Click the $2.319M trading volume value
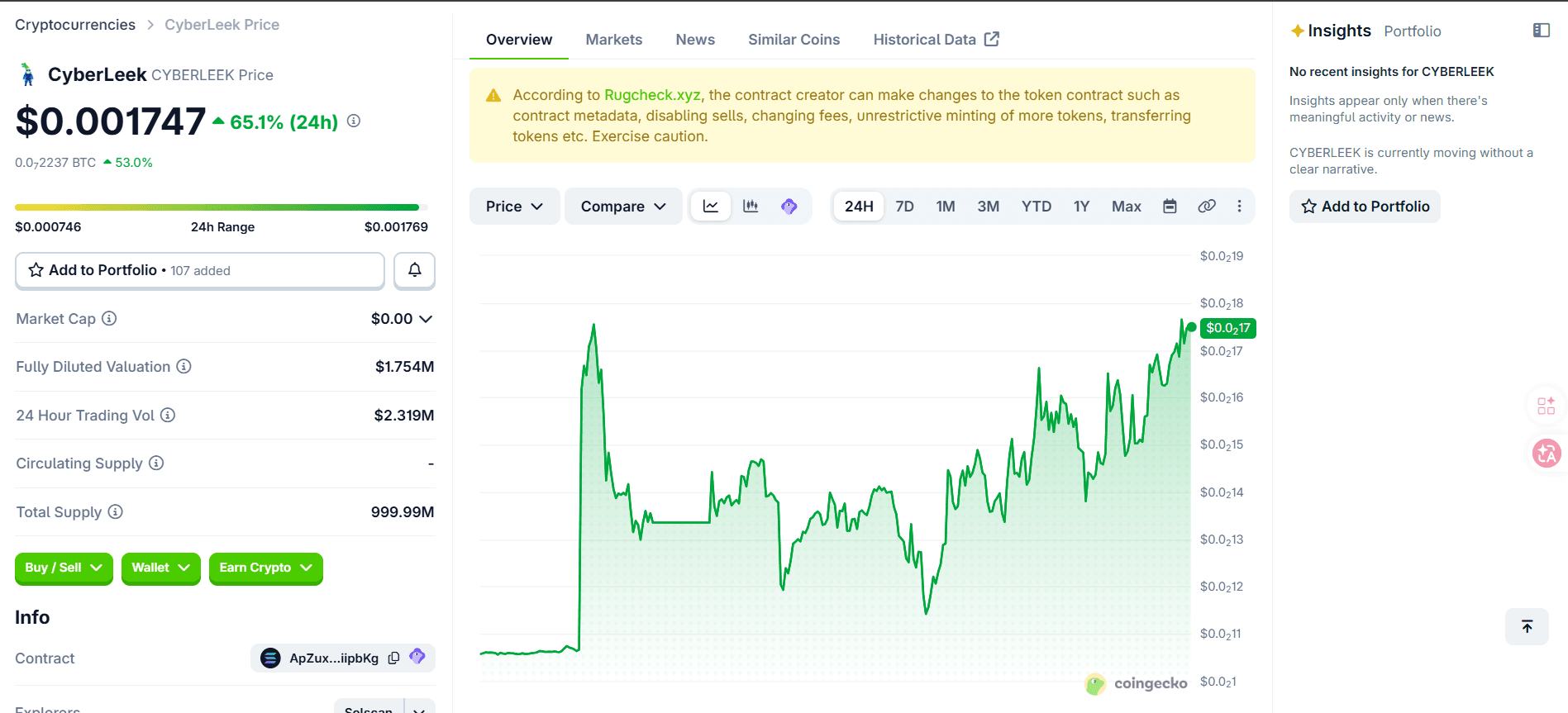This screenshot has height=713, width=1568. click(404, 415)
